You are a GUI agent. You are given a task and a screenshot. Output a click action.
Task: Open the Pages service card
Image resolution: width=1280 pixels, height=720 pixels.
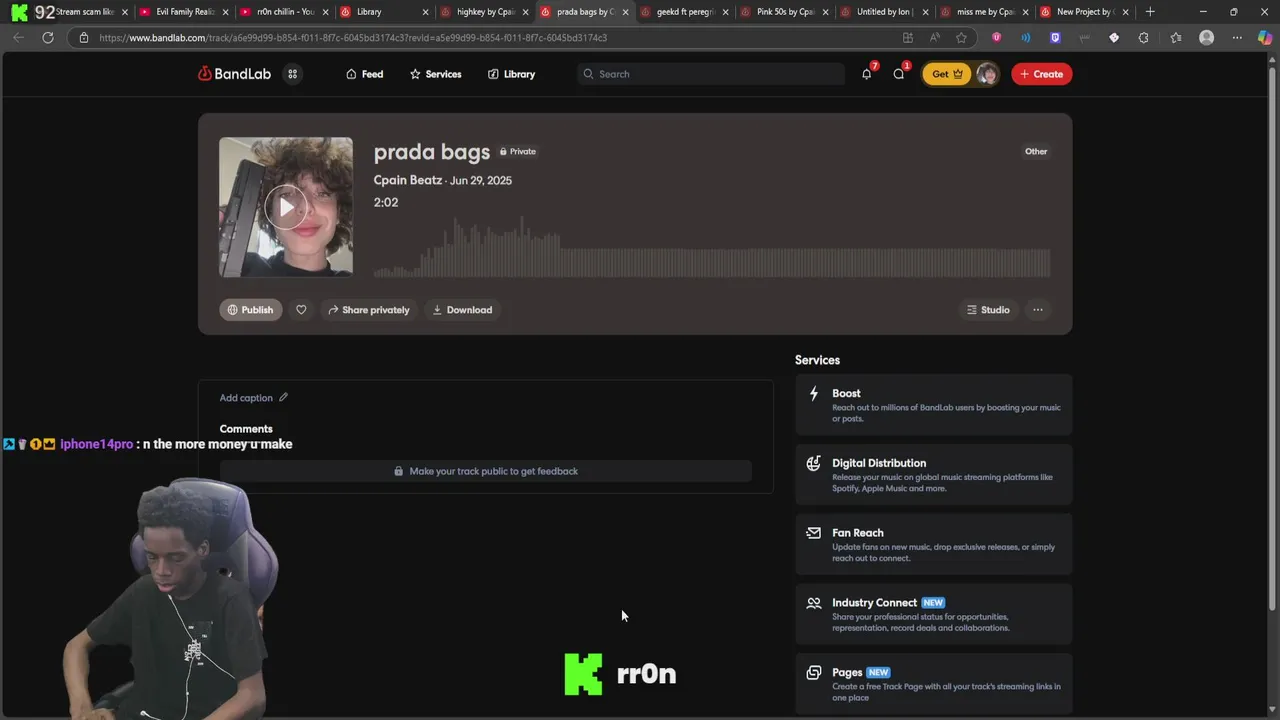coord(933,684)
